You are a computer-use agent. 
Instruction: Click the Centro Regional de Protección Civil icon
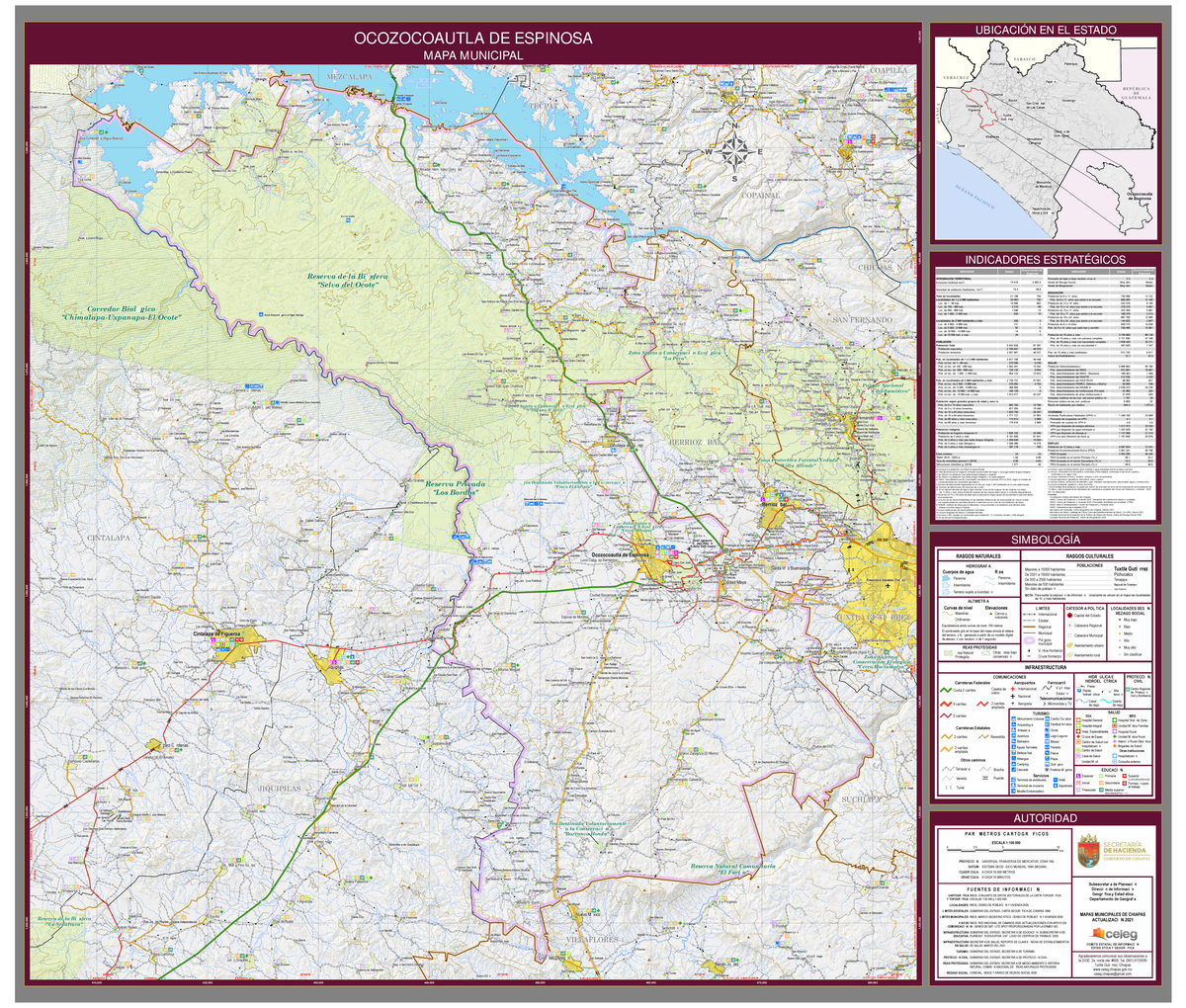click(x=1130, y=687)
